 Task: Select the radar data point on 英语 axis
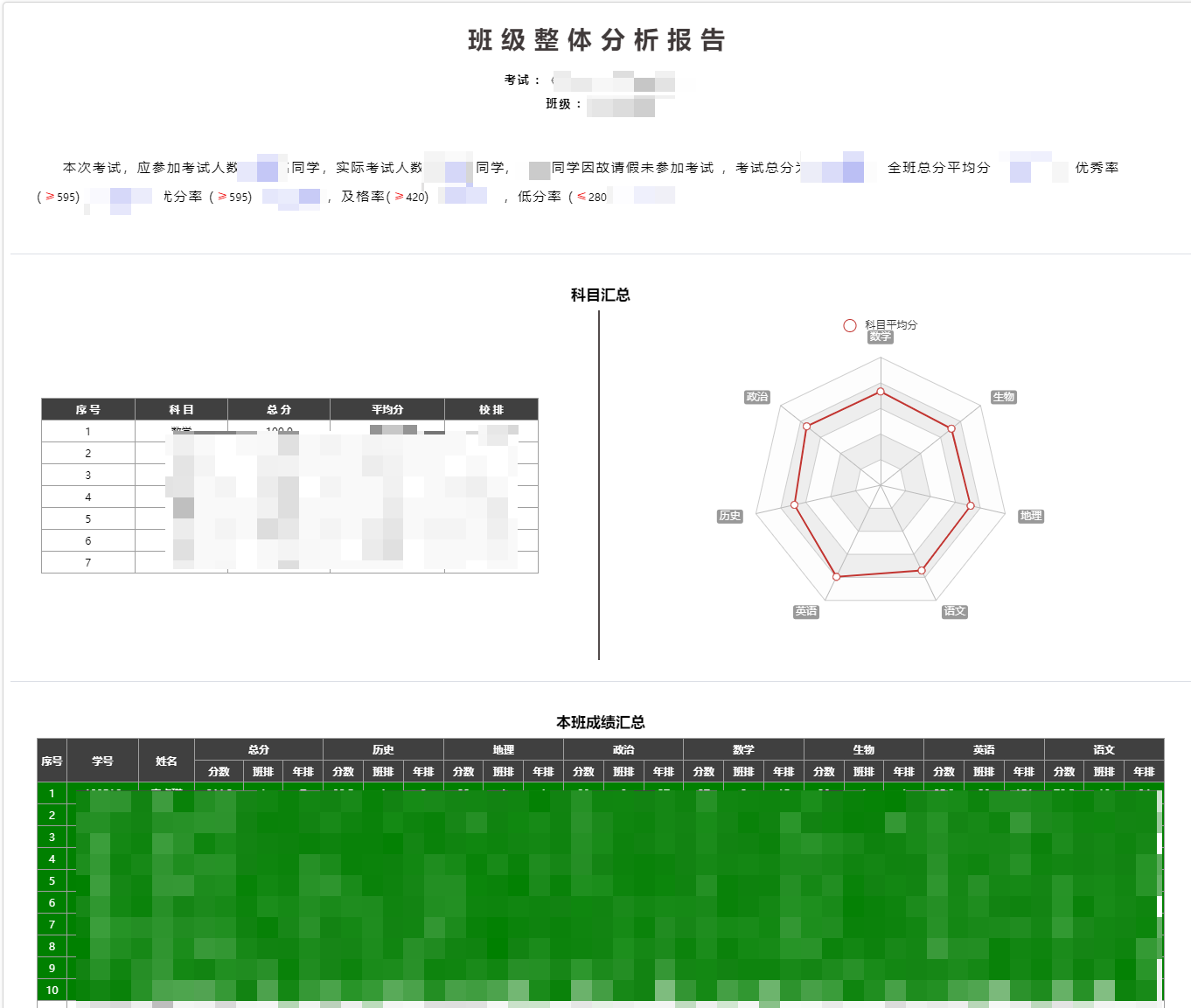click(x=837, y=576)
